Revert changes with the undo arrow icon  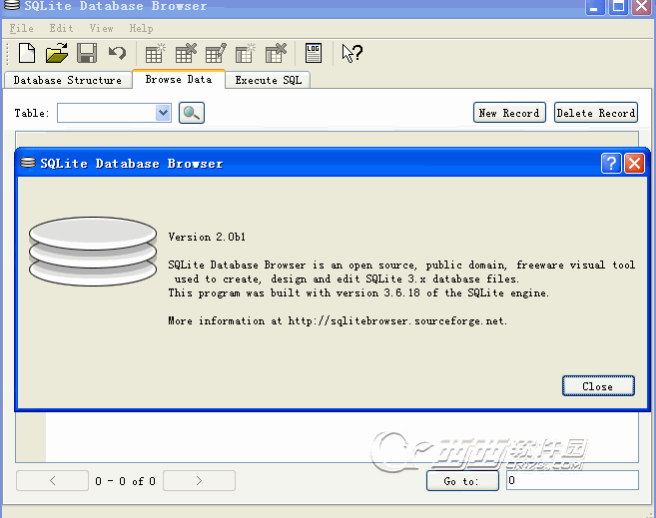[117, 53]
